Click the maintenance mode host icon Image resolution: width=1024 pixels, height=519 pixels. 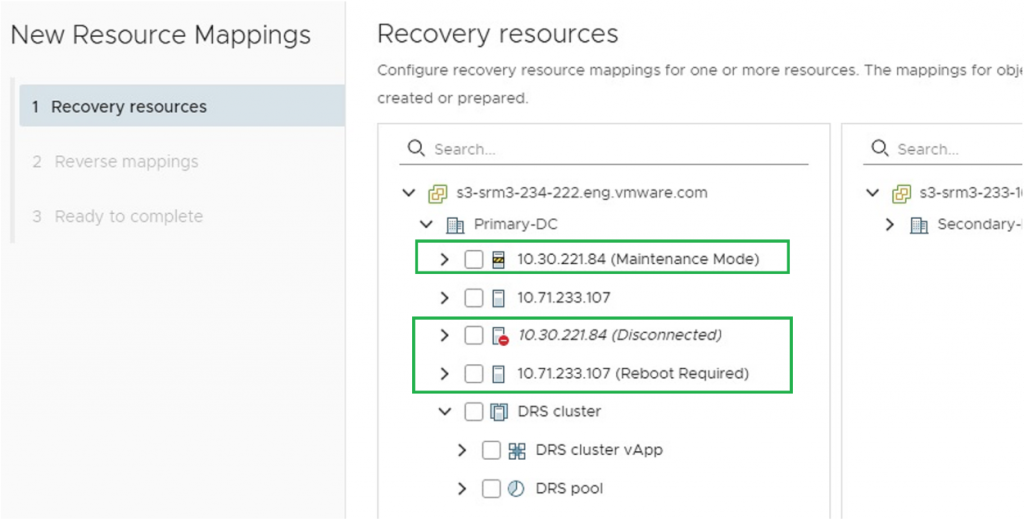[x=499, y=260]
